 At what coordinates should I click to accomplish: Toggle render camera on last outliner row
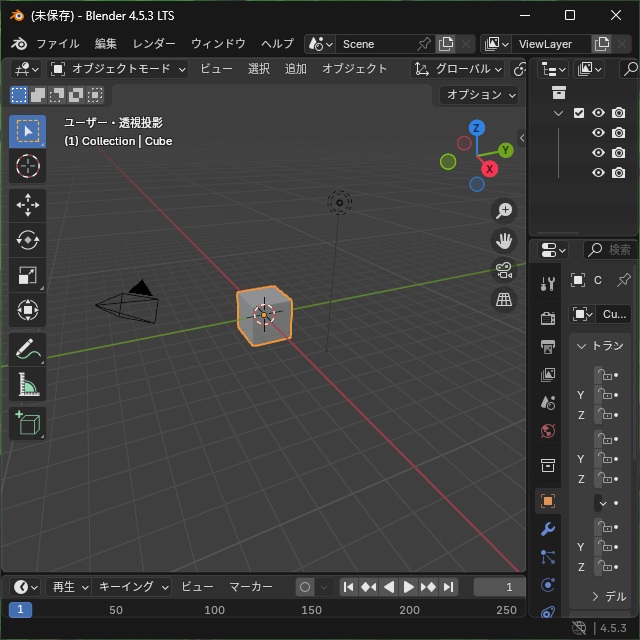point(618,173)
